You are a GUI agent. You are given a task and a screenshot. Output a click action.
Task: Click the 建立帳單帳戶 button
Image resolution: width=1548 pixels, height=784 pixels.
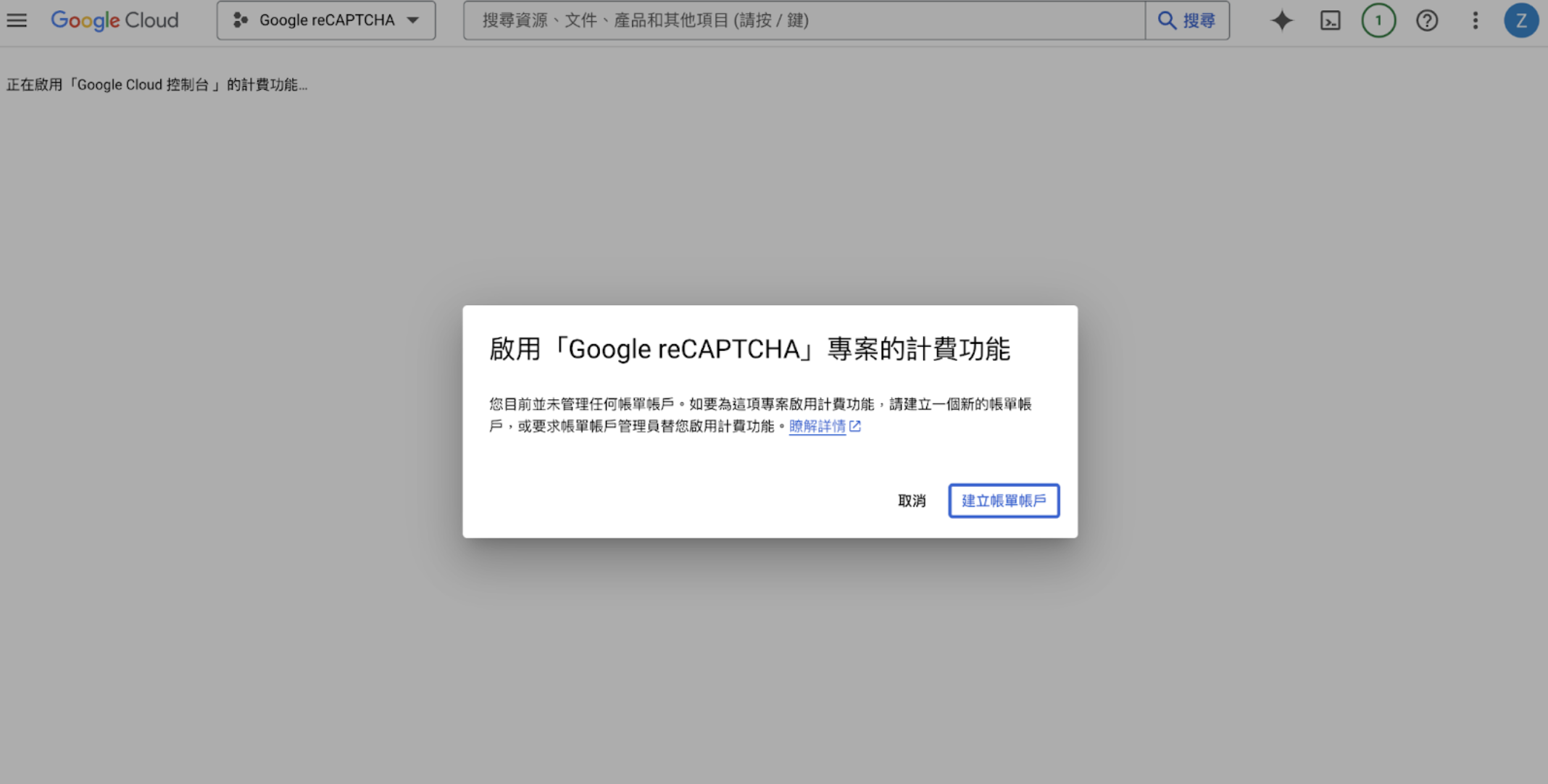tap(1004, 501)
